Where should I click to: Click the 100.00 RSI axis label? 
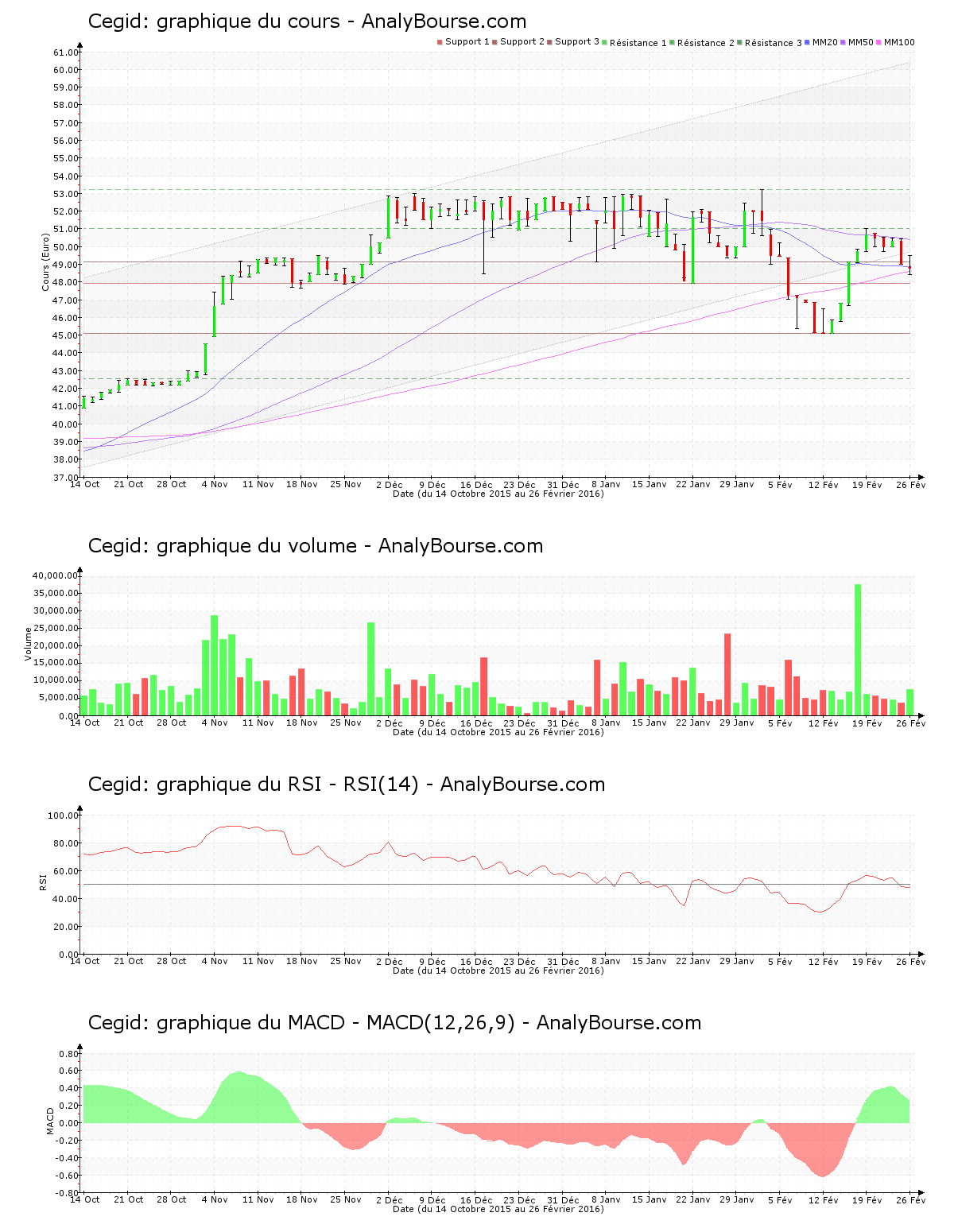point(63,816)
